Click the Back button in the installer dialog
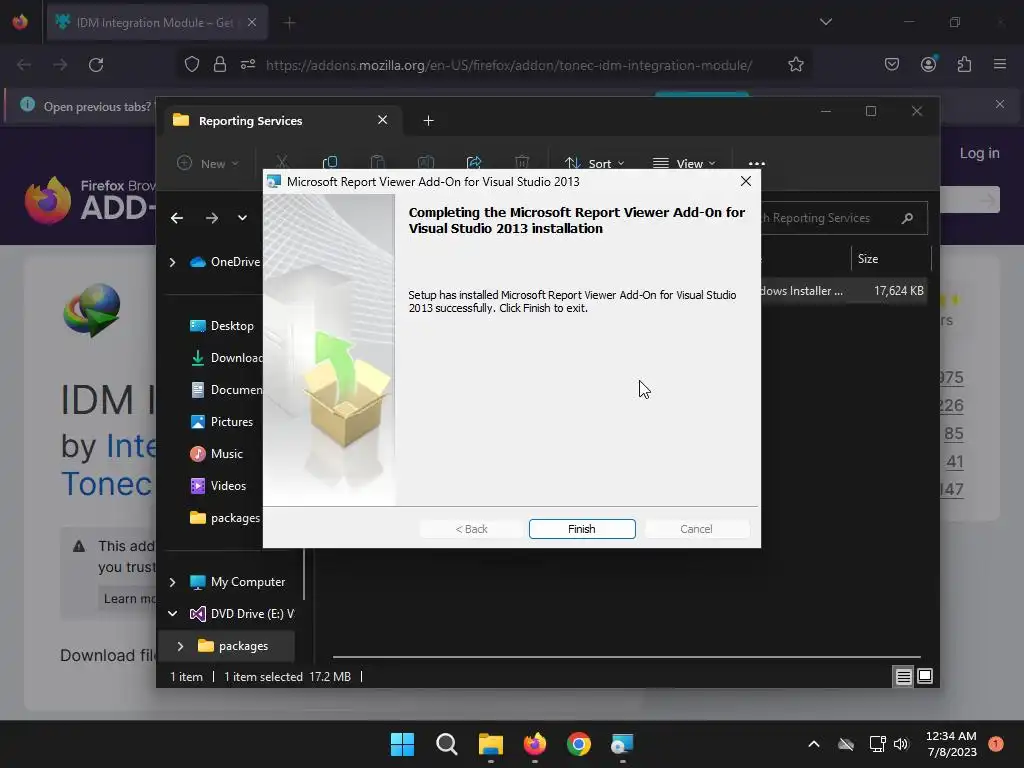 tap(472, 529)
